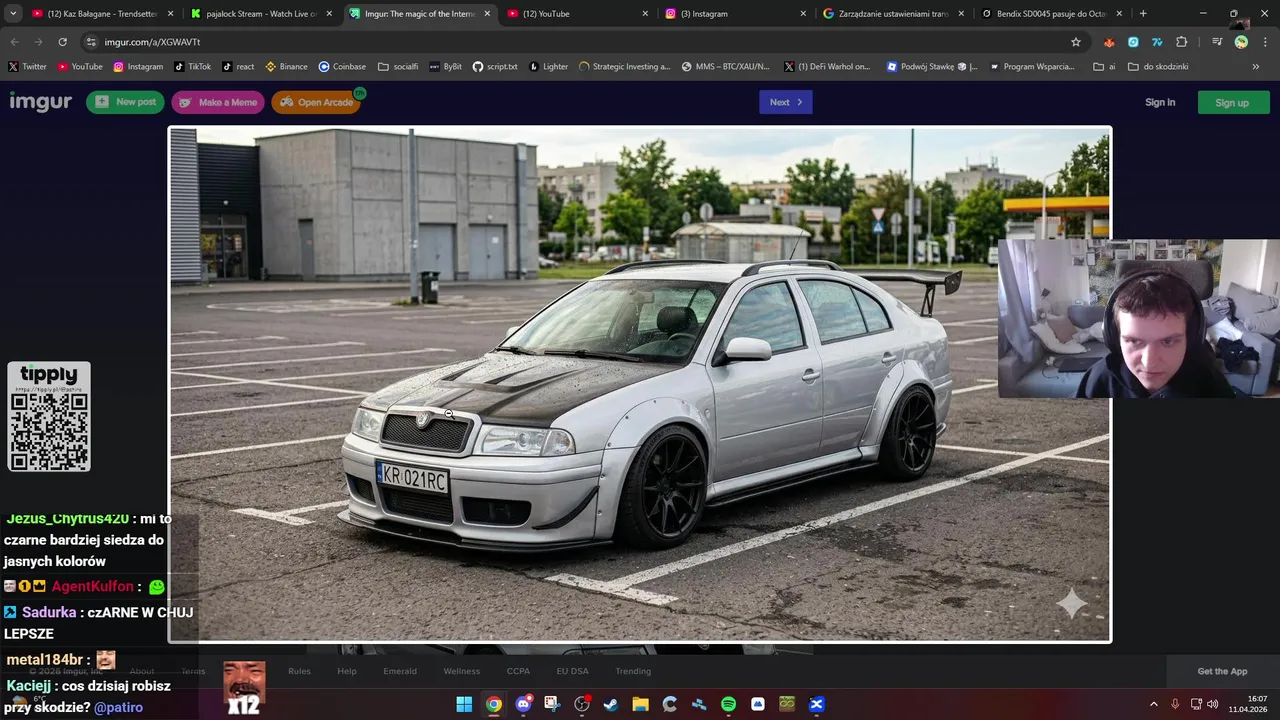Open the volume speaker tray icon

click(1212, 704)
